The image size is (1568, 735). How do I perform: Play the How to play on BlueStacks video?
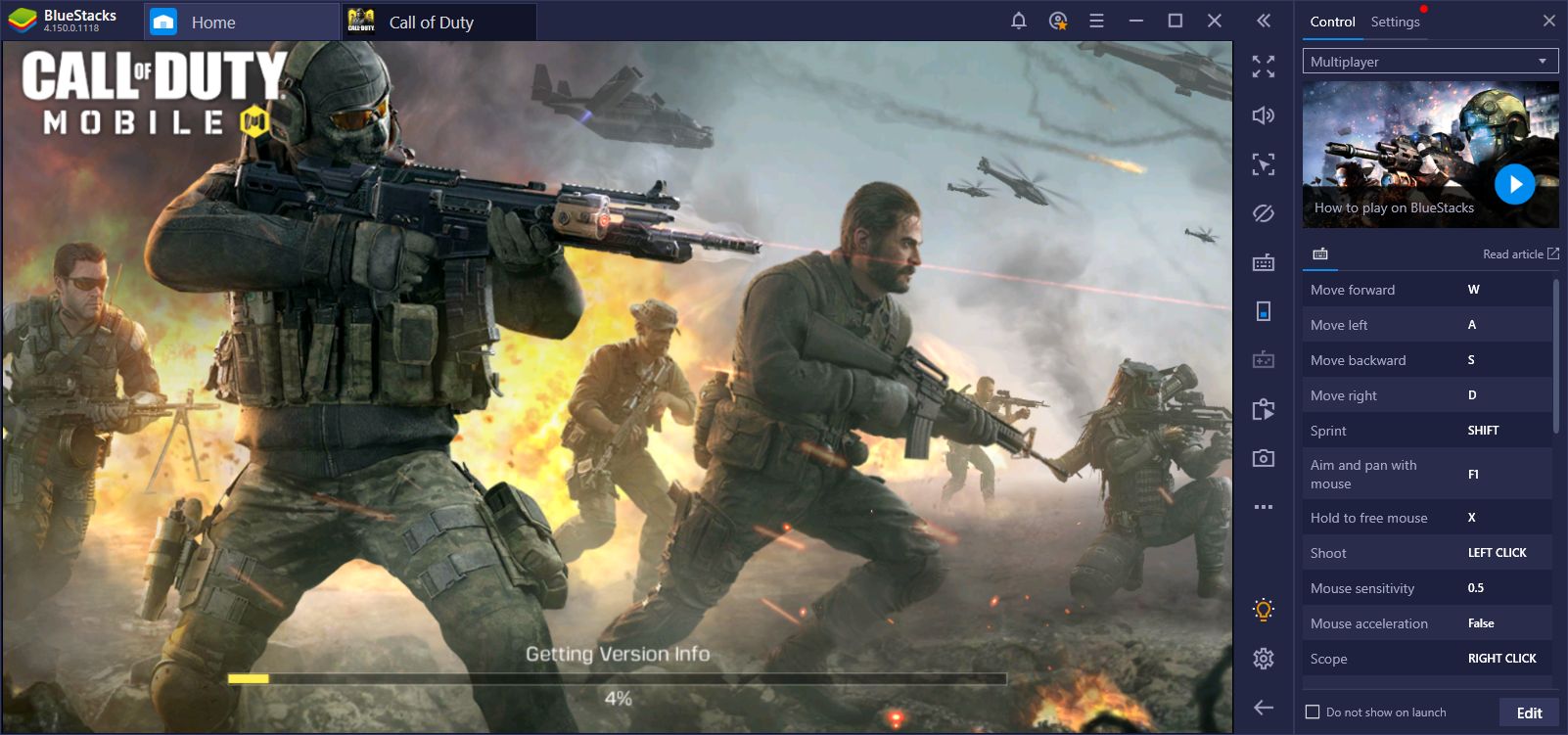(x=1514, y=184)
